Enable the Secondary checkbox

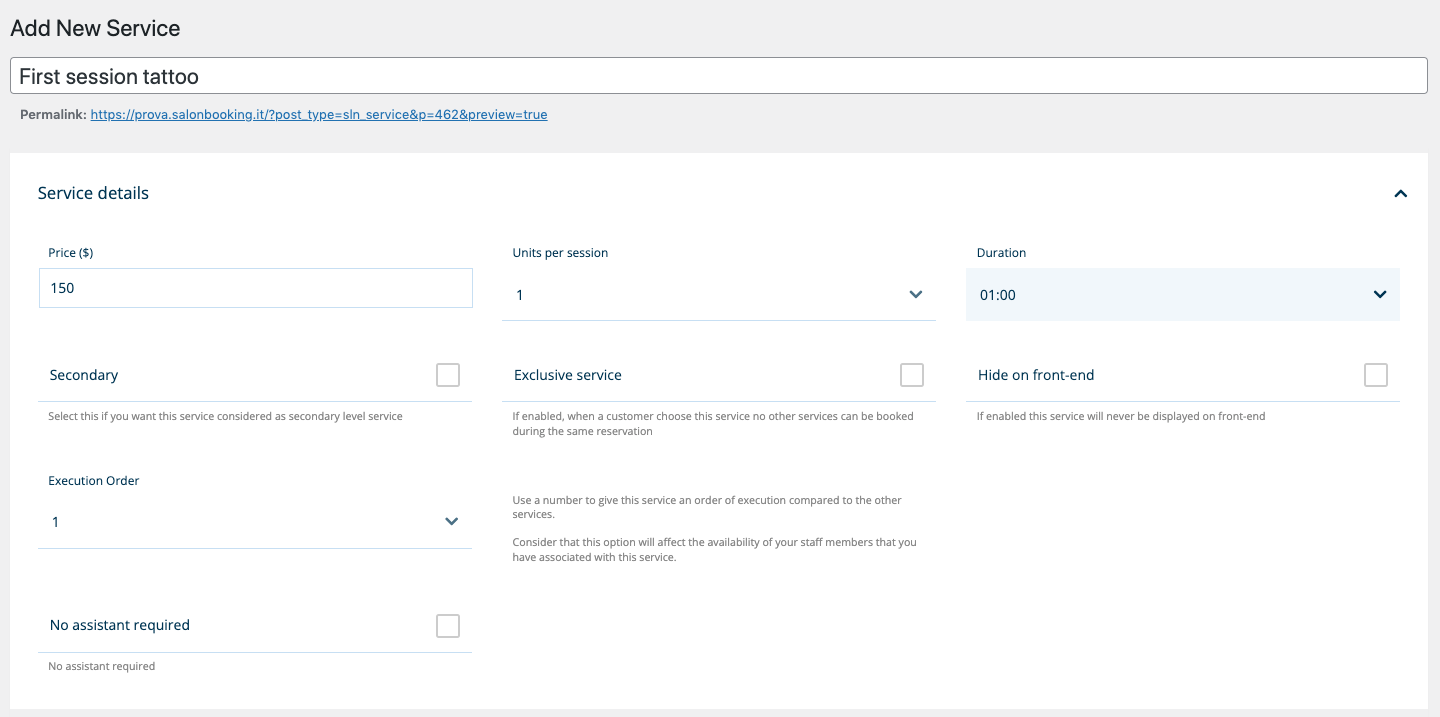tap(448, 375)
